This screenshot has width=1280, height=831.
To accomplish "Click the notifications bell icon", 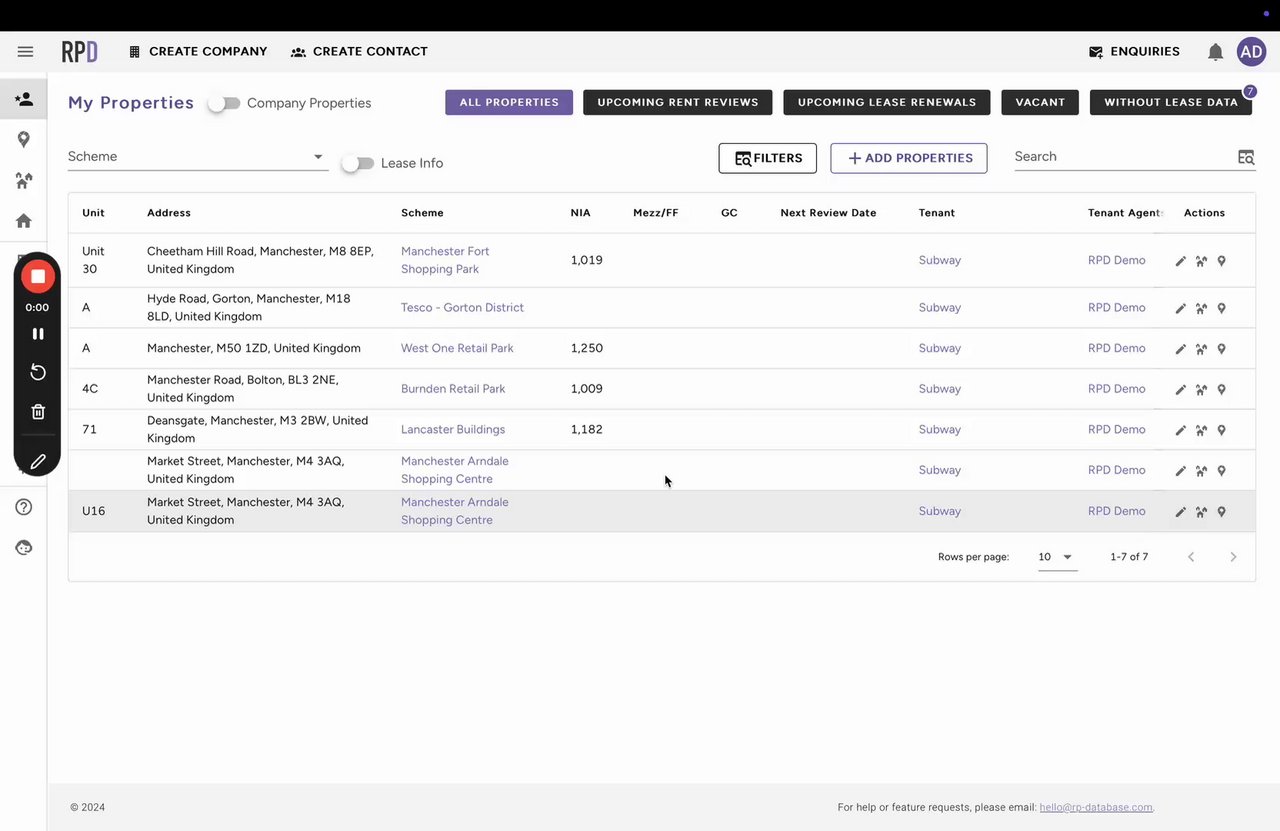I will (x=1215, y=52).
